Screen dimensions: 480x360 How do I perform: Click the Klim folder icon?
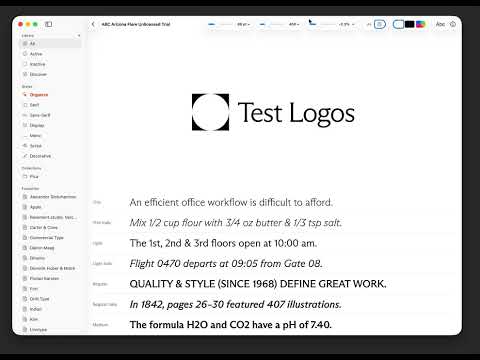pos(25,319)
